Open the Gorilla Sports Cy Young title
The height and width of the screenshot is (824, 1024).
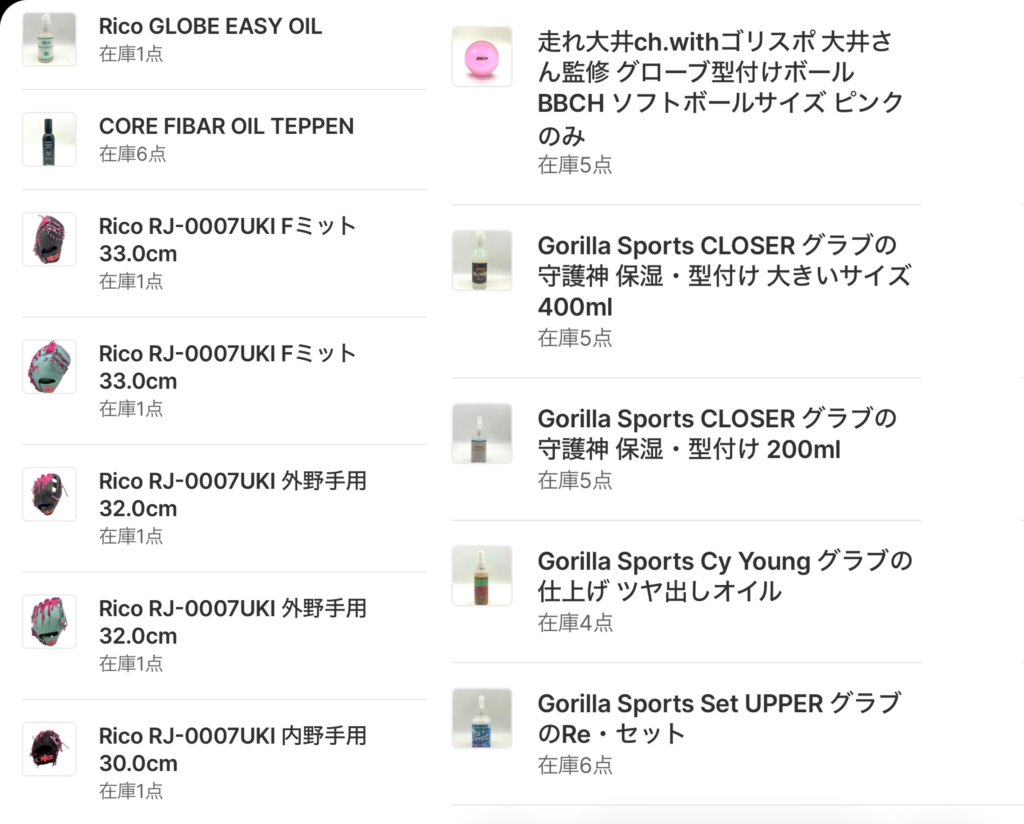(x=724, y=575)
